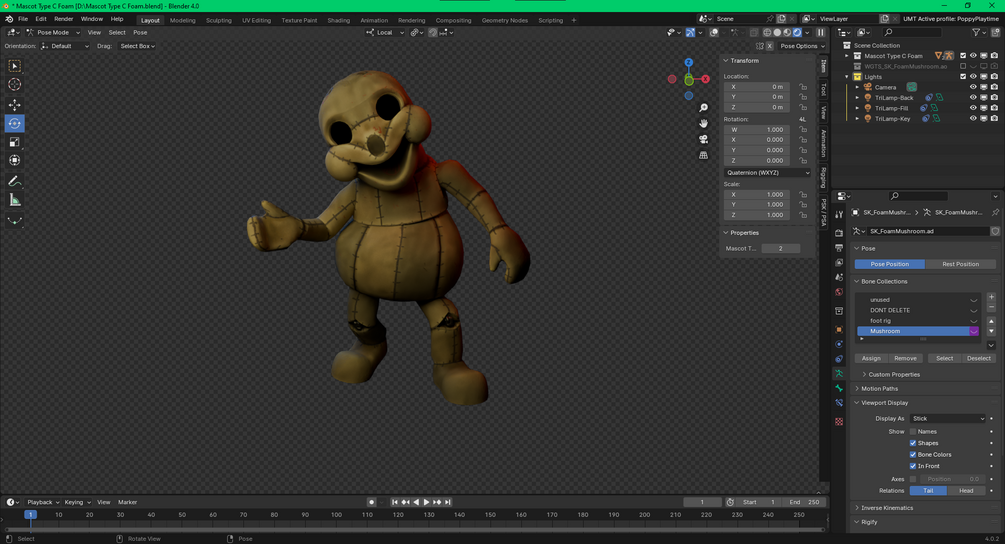Click the camera view icon in viewport
1005x544 pixels.
704,139
